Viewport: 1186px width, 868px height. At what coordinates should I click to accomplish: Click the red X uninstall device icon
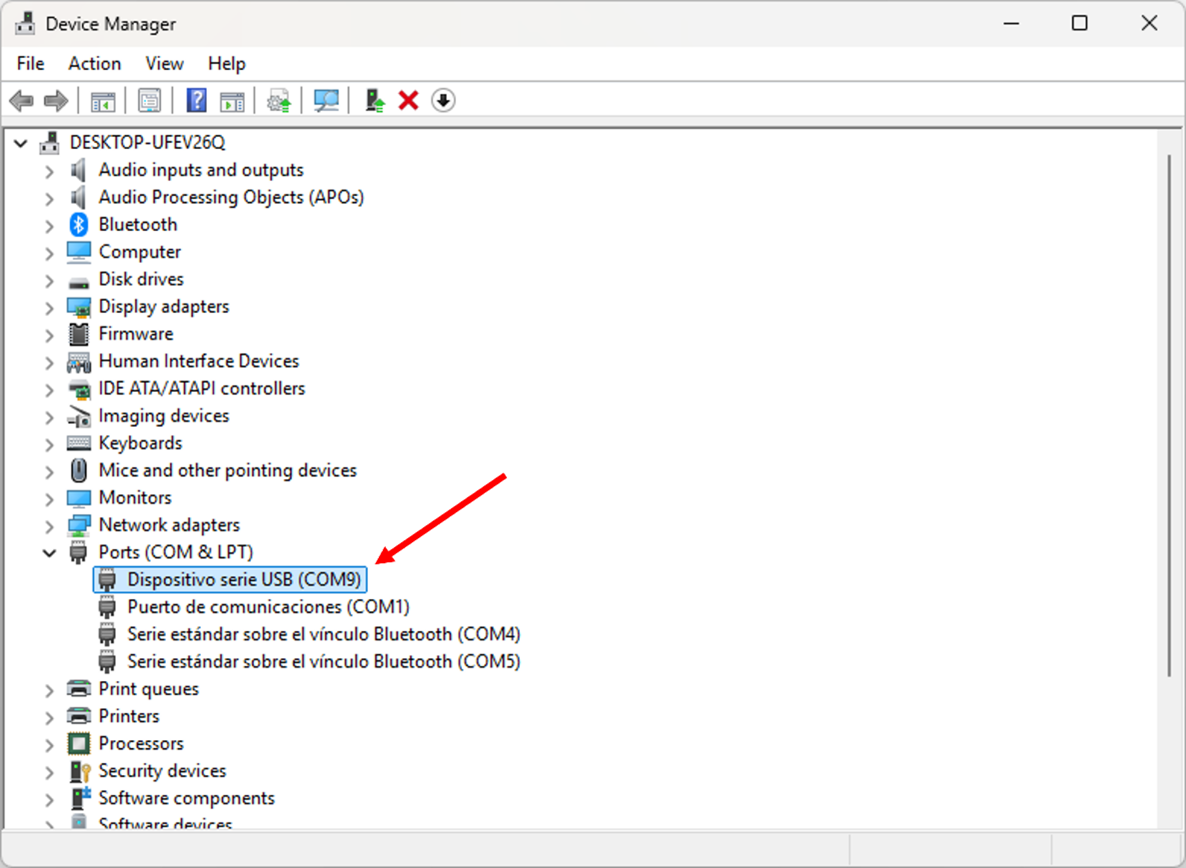pyautogui.click(x=408, y=101)
